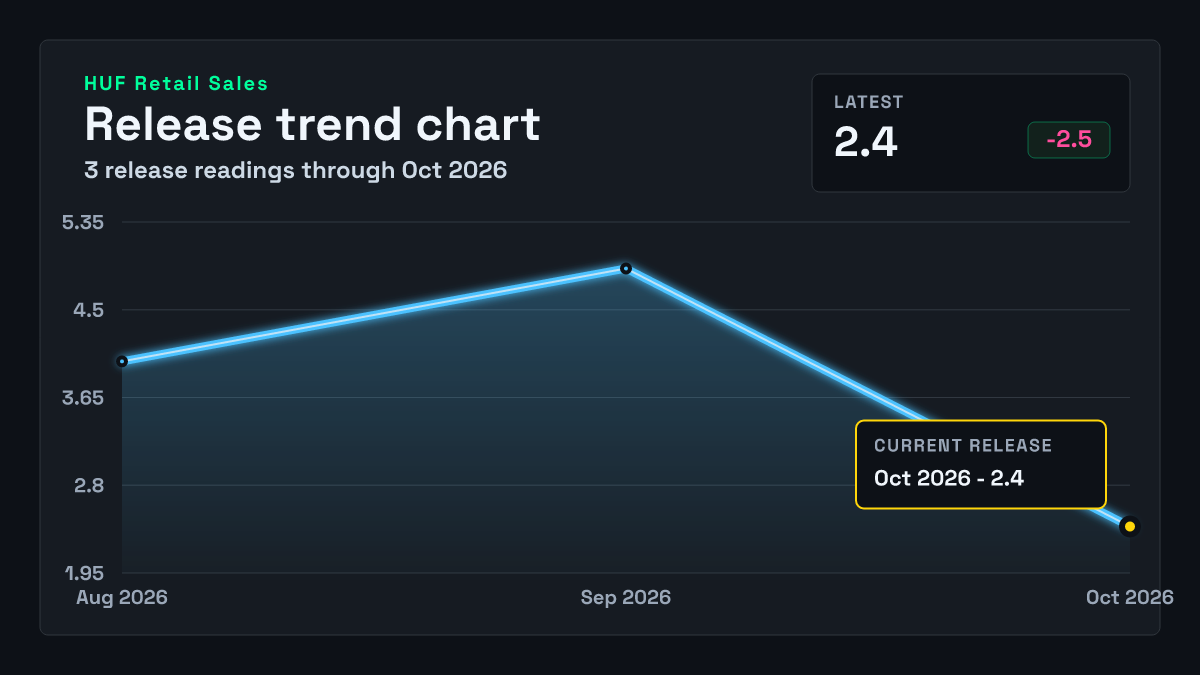Screen dimensions: 1200x675
Task: Click the Sep 2026 axis label
Action: (626, 597)
